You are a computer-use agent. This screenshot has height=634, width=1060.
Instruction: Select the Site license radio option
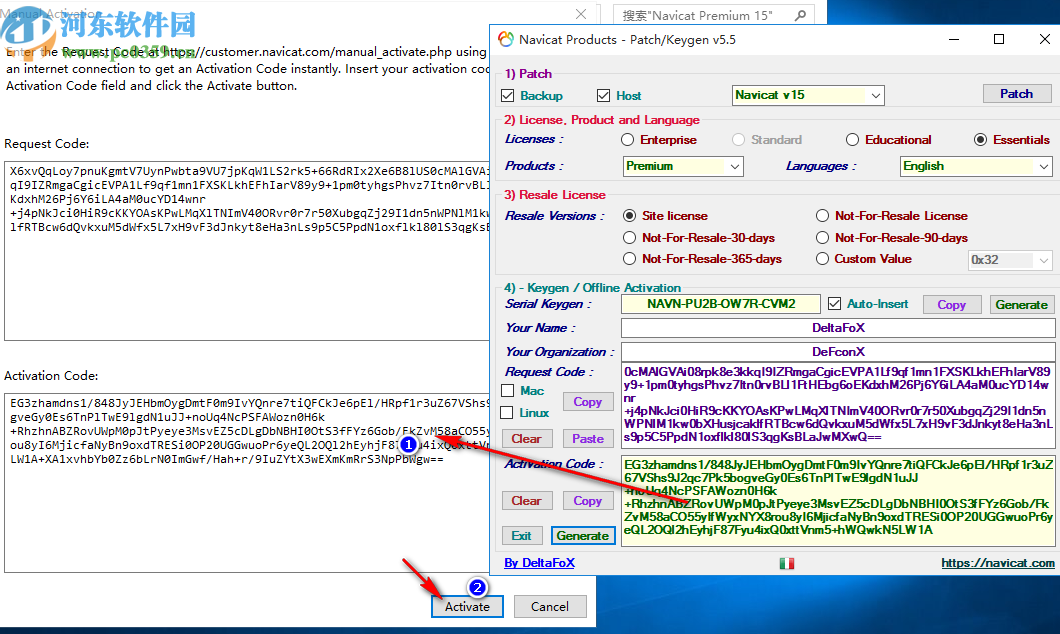click(x=629, y=216)
